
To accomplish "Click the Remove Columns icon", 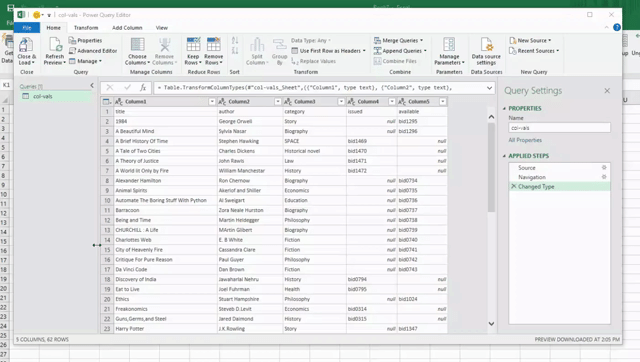I will pos(164,45).
